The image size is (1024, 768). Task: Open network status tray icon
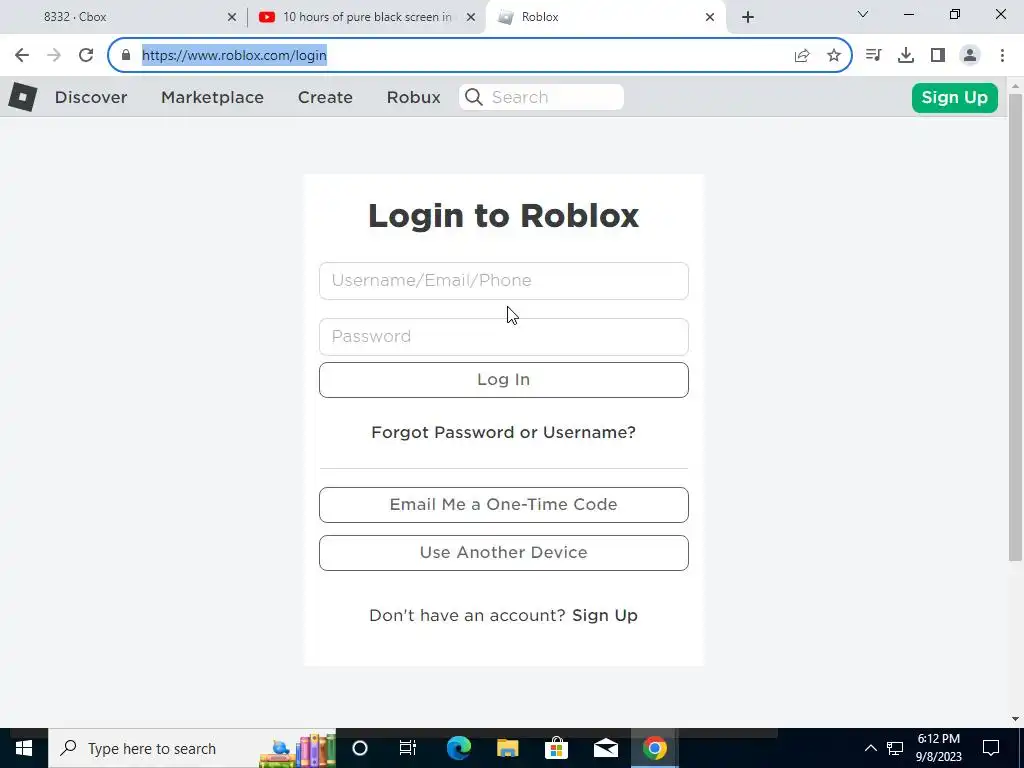click(895, 748)
